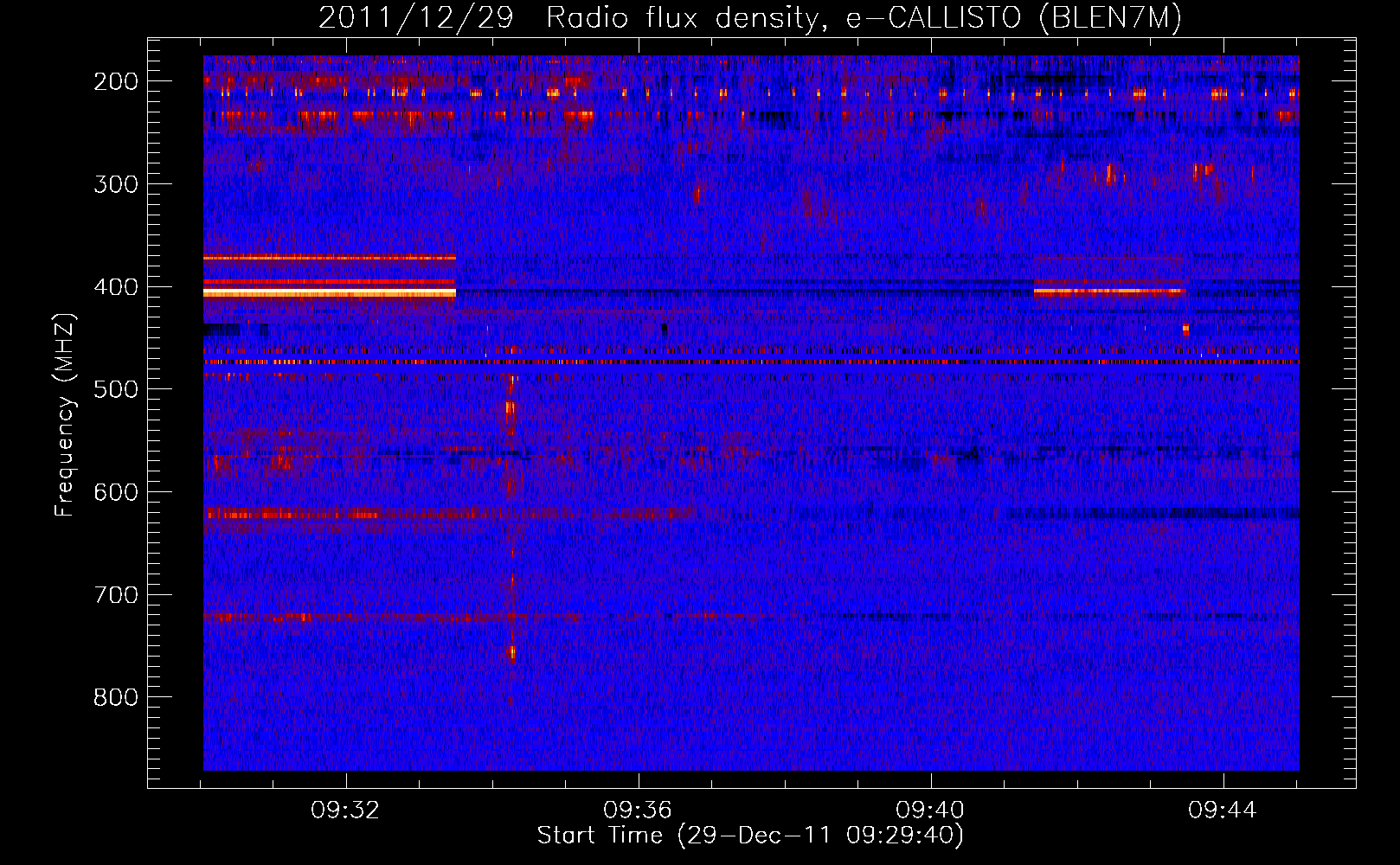Click the 800 frequency tick label
1400x865 pixels.
point(116,697)
